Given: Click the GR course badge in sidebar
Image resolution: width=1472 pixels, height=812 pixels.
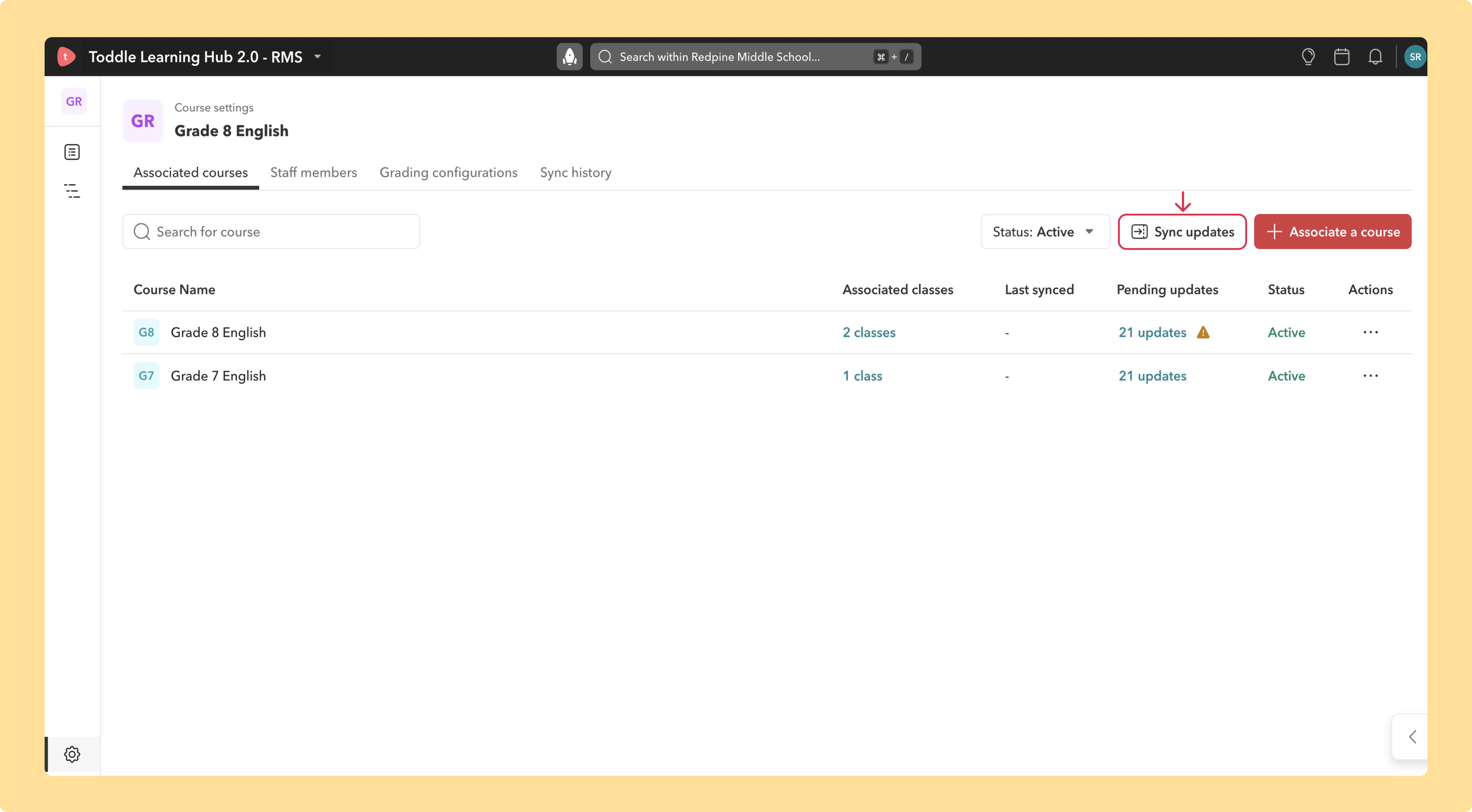Looking at the screenshot, I should pyautogui.click(x=74, y=101).
